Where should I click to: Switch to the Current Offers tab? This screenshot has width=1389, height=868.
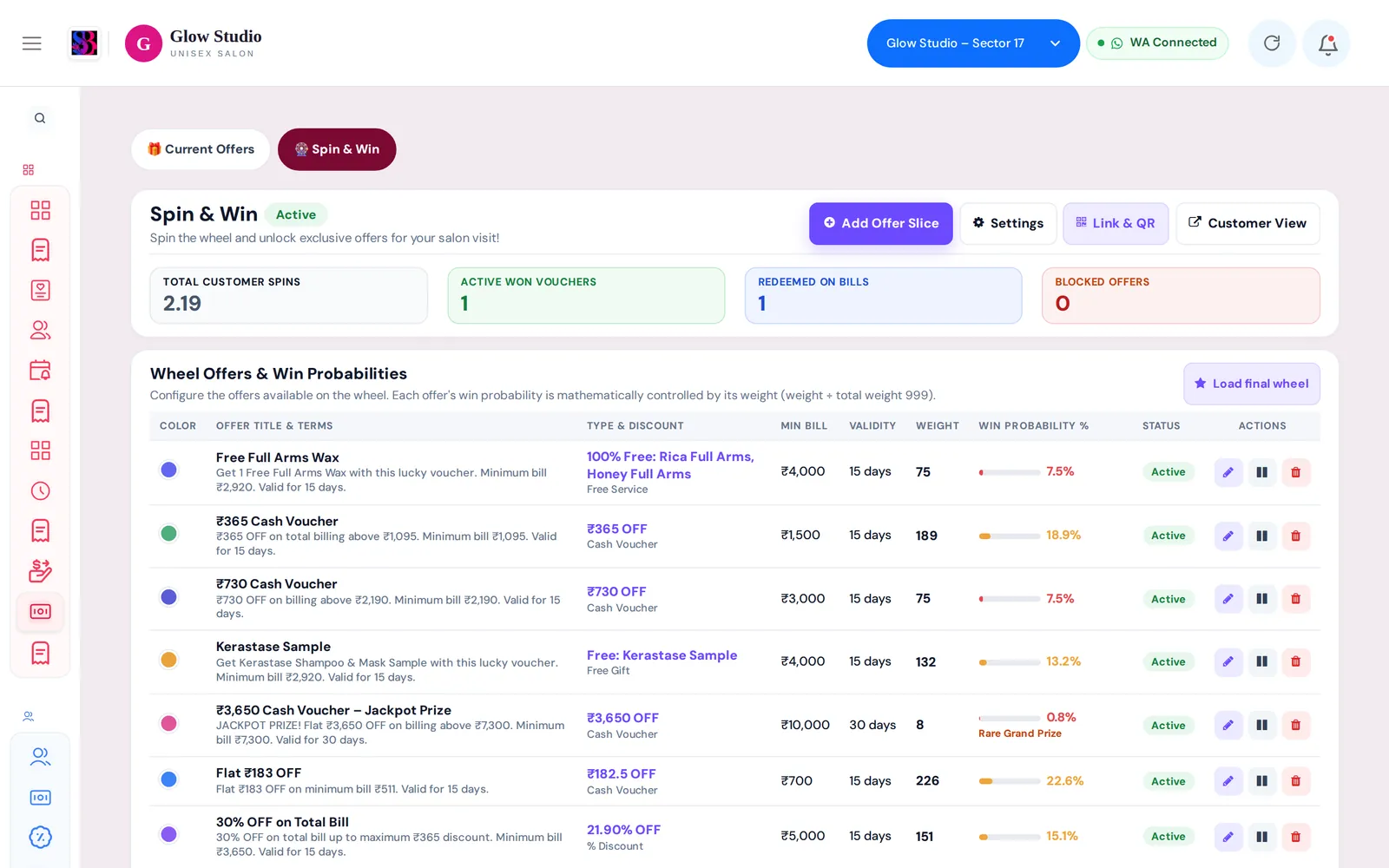[x=201, y=149]
